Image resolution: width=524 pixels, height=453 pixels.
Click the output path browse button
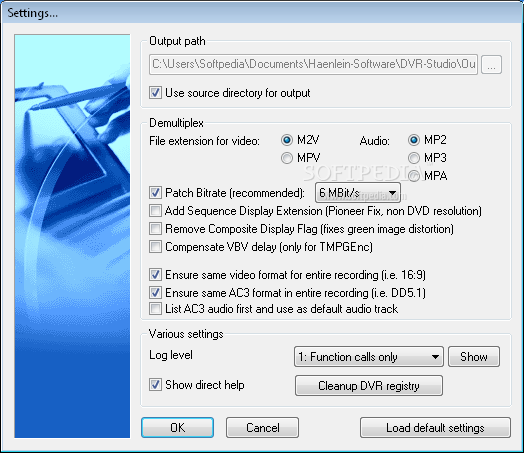click(491, 65)
